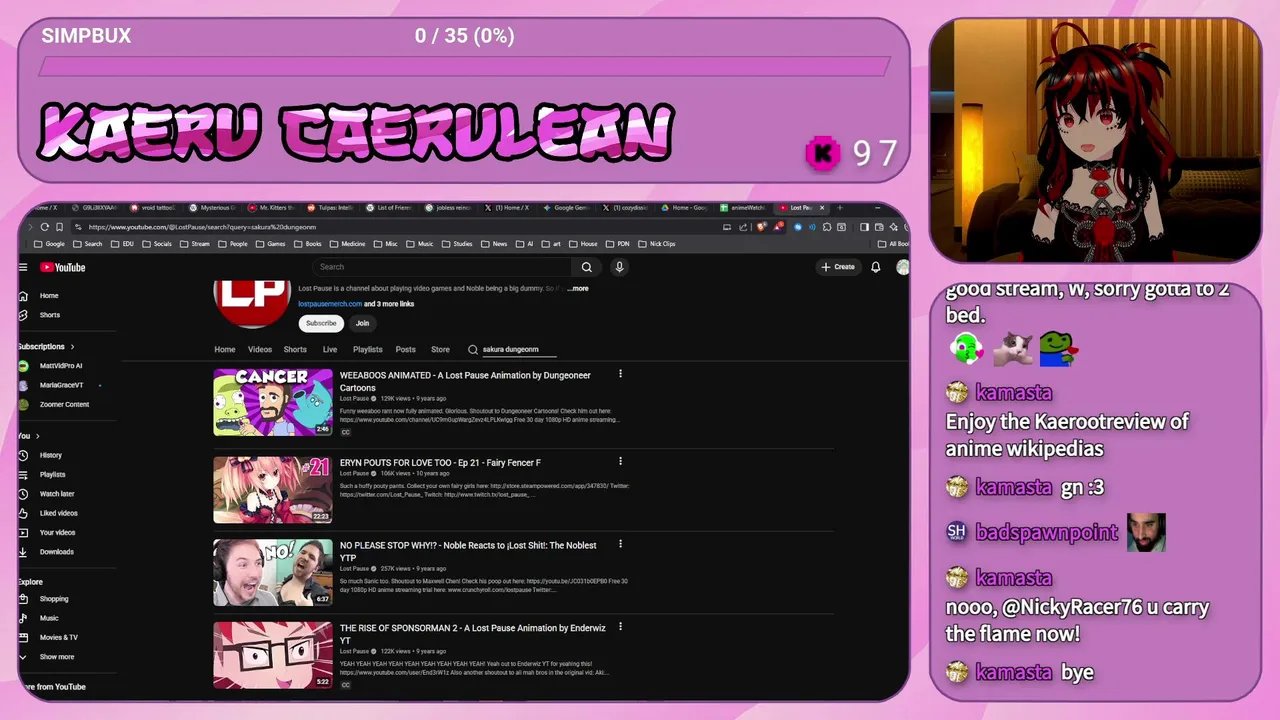This screenshot has width=1280, height=720.
Task: Open the 'and 3 more links' text
Action: pos(389,304)
